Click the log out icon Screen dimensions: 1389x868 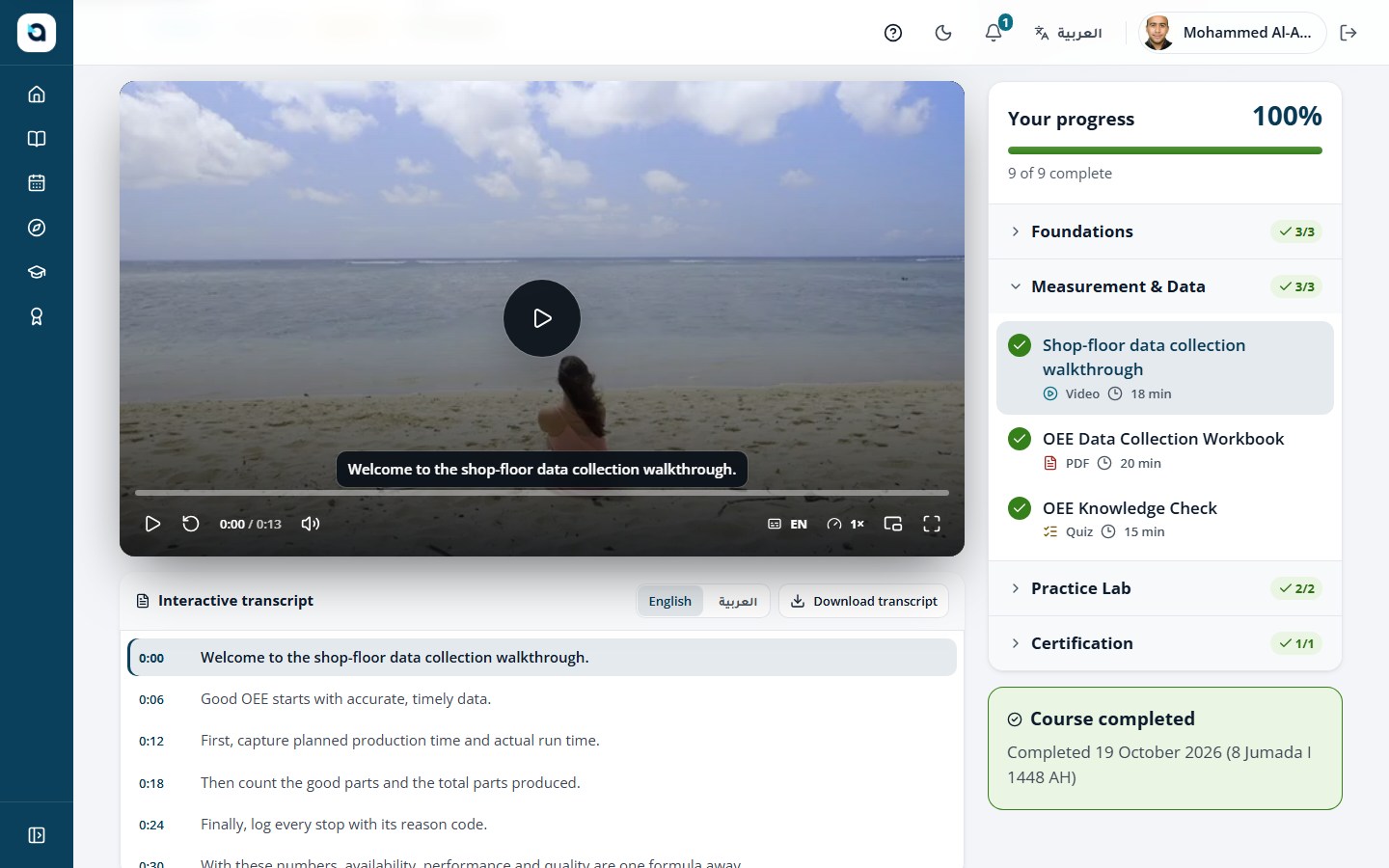1348,33
